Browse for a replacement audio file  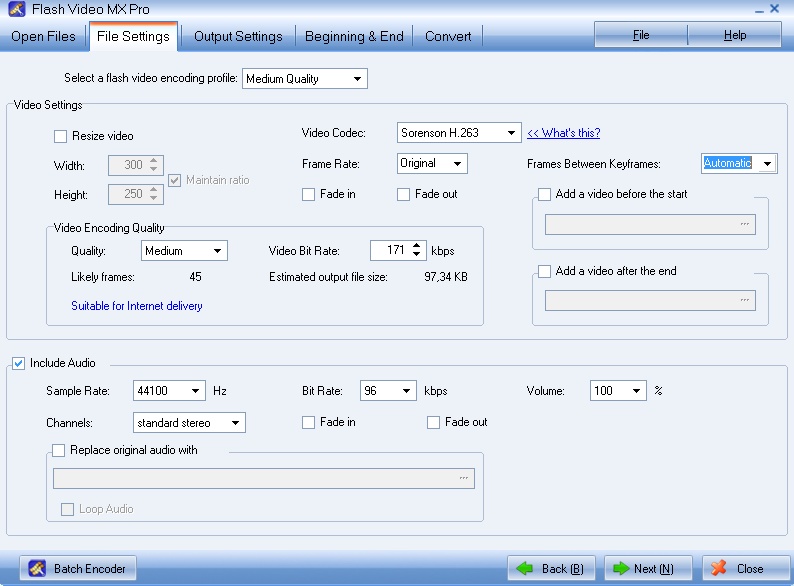point(463,478)
